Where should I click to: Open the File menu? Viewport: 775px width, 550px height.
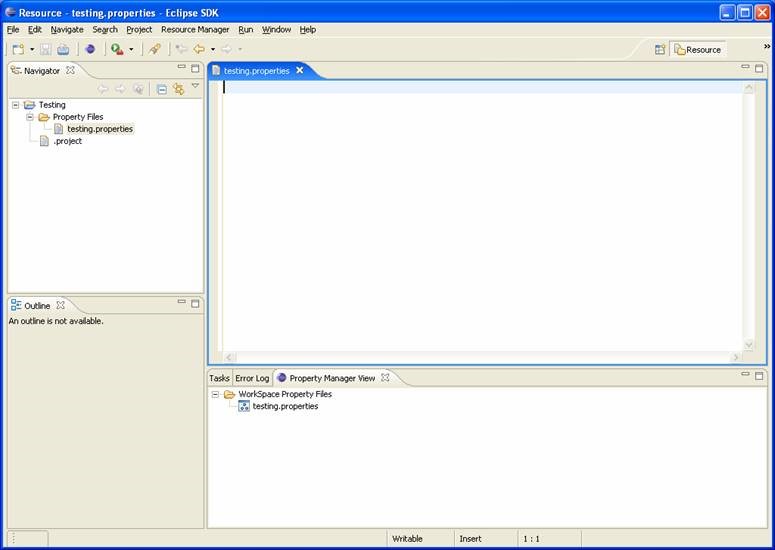click(13, 30)
